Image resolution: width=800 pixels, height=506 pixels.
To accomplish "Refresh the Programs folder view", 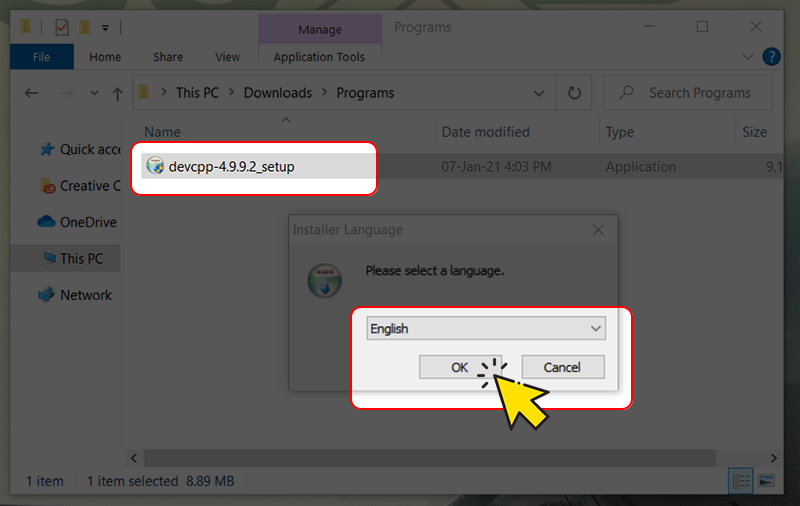I will (574, 93).
